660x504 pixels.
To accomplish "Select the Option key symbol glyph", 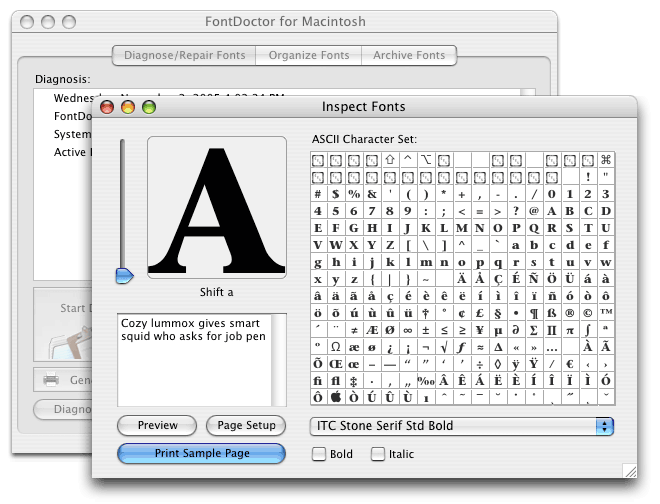I will tap(426, 160).
